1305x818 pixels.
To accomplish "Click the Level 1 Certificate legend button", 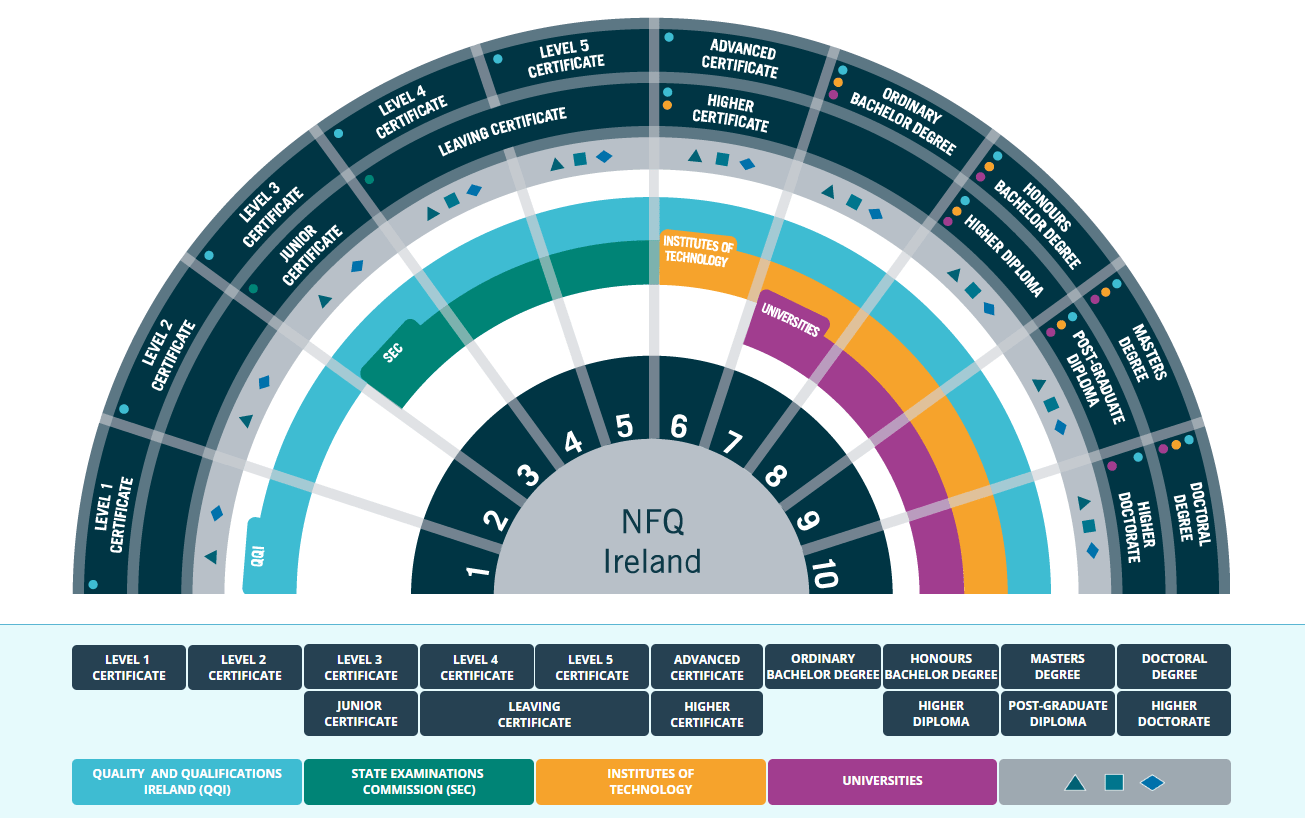I will (129, 667).
